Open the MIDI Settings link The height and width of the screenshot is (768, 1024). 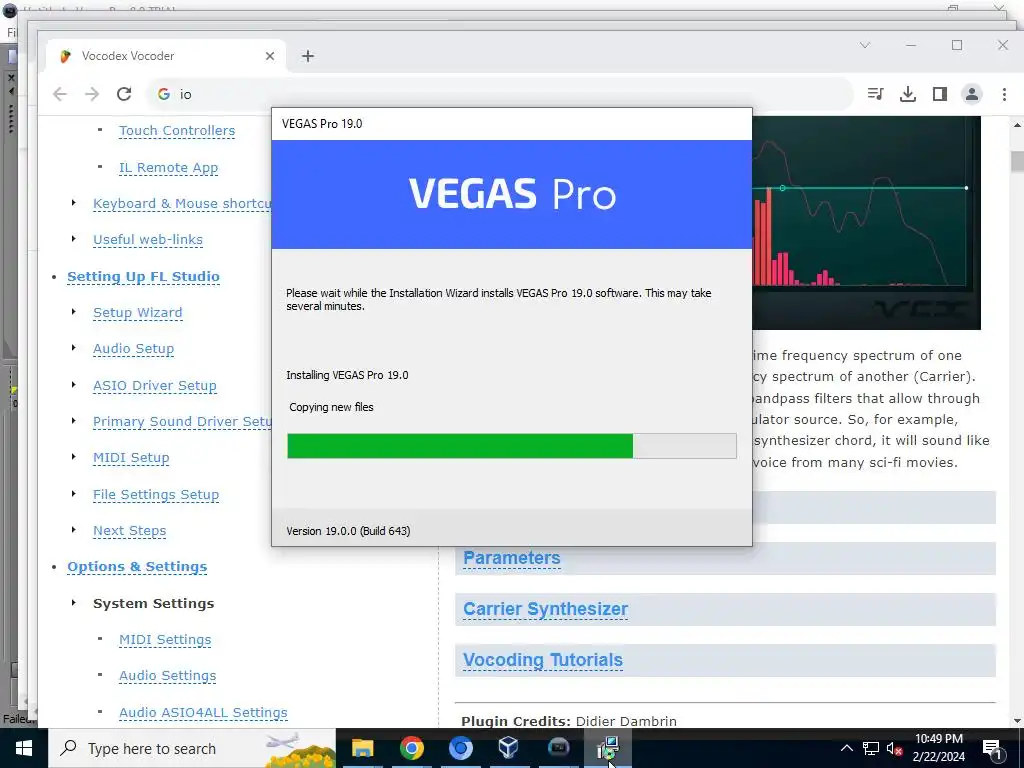pos(165,640)
